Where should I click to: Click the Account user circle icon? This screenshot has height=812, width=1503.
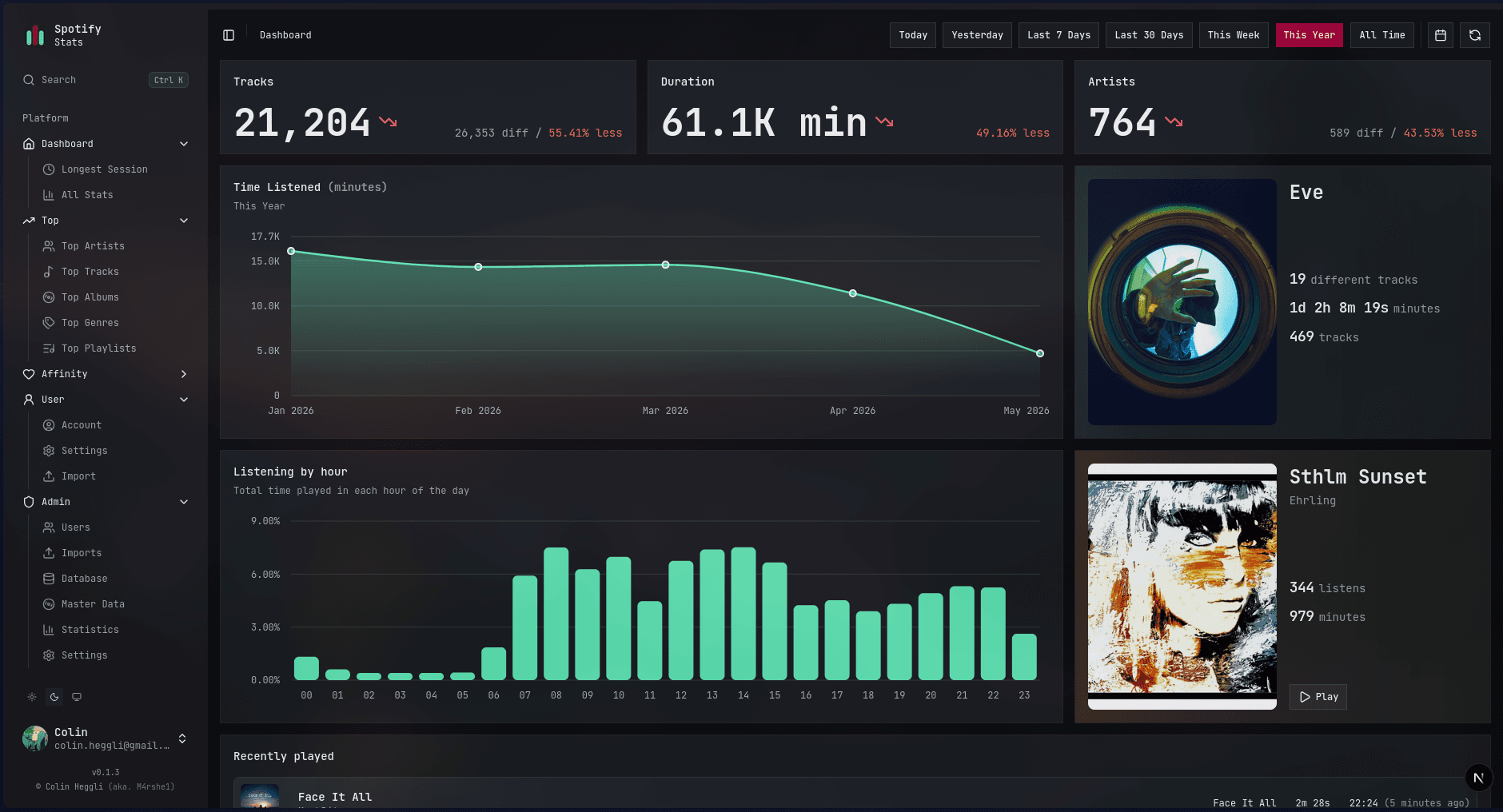49,425
